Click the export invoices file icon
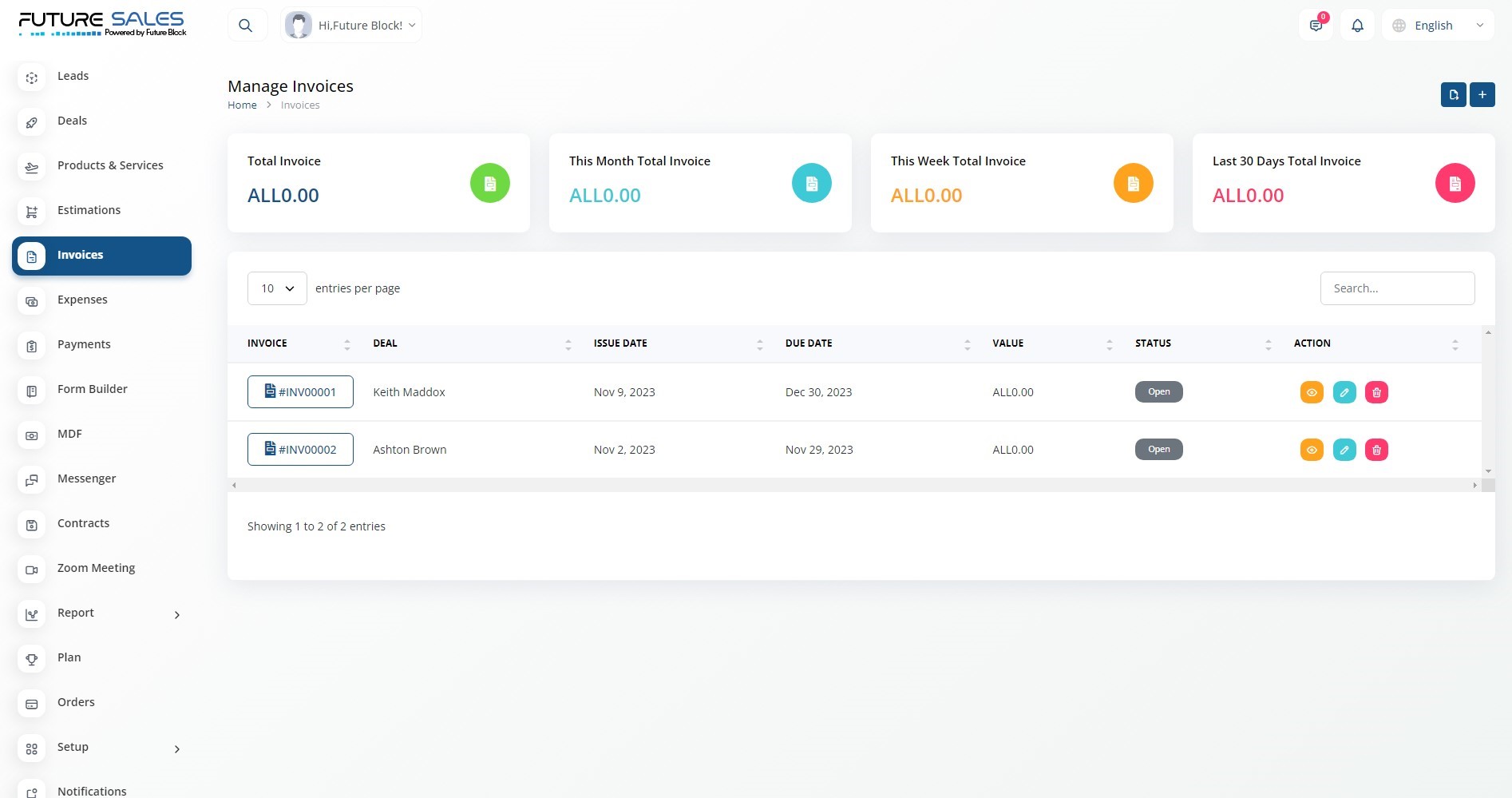The width and height of the screenshot is (1512, 798). point(1453,94)
